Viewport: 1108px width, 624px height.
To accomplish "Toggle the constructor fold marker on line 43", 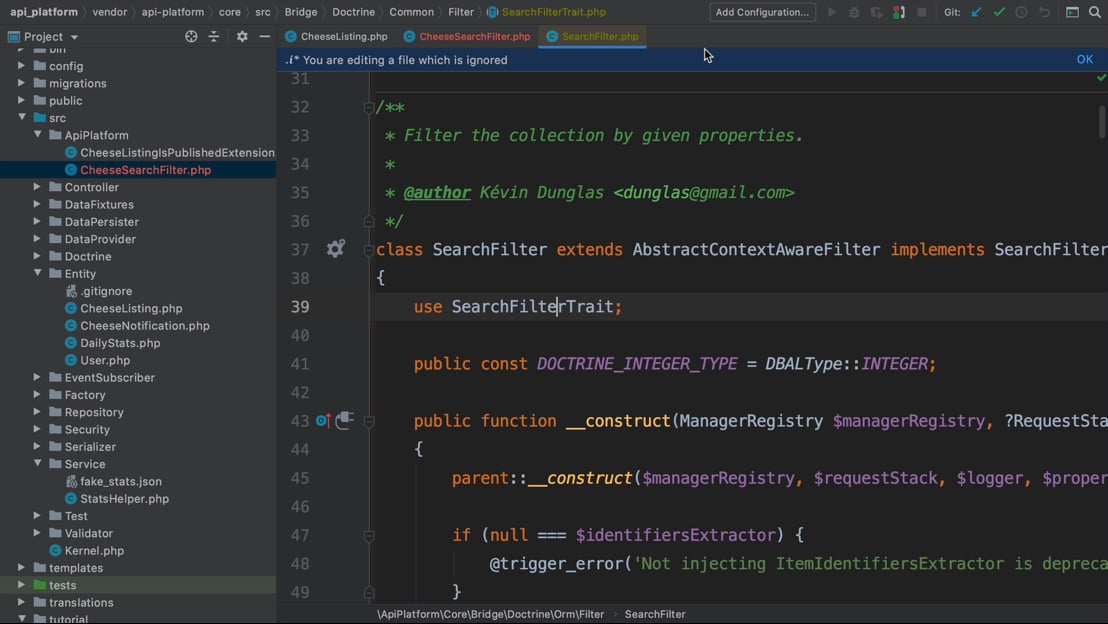I will click(x=369, y=421).
